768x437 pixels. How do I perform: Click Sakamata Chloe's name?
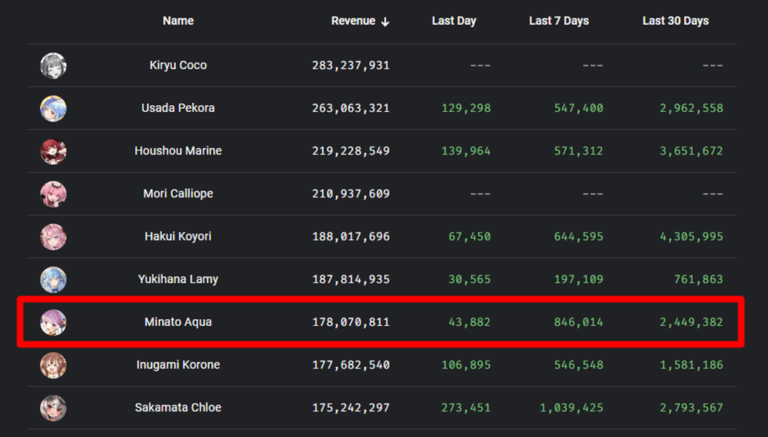coord(178,408)
